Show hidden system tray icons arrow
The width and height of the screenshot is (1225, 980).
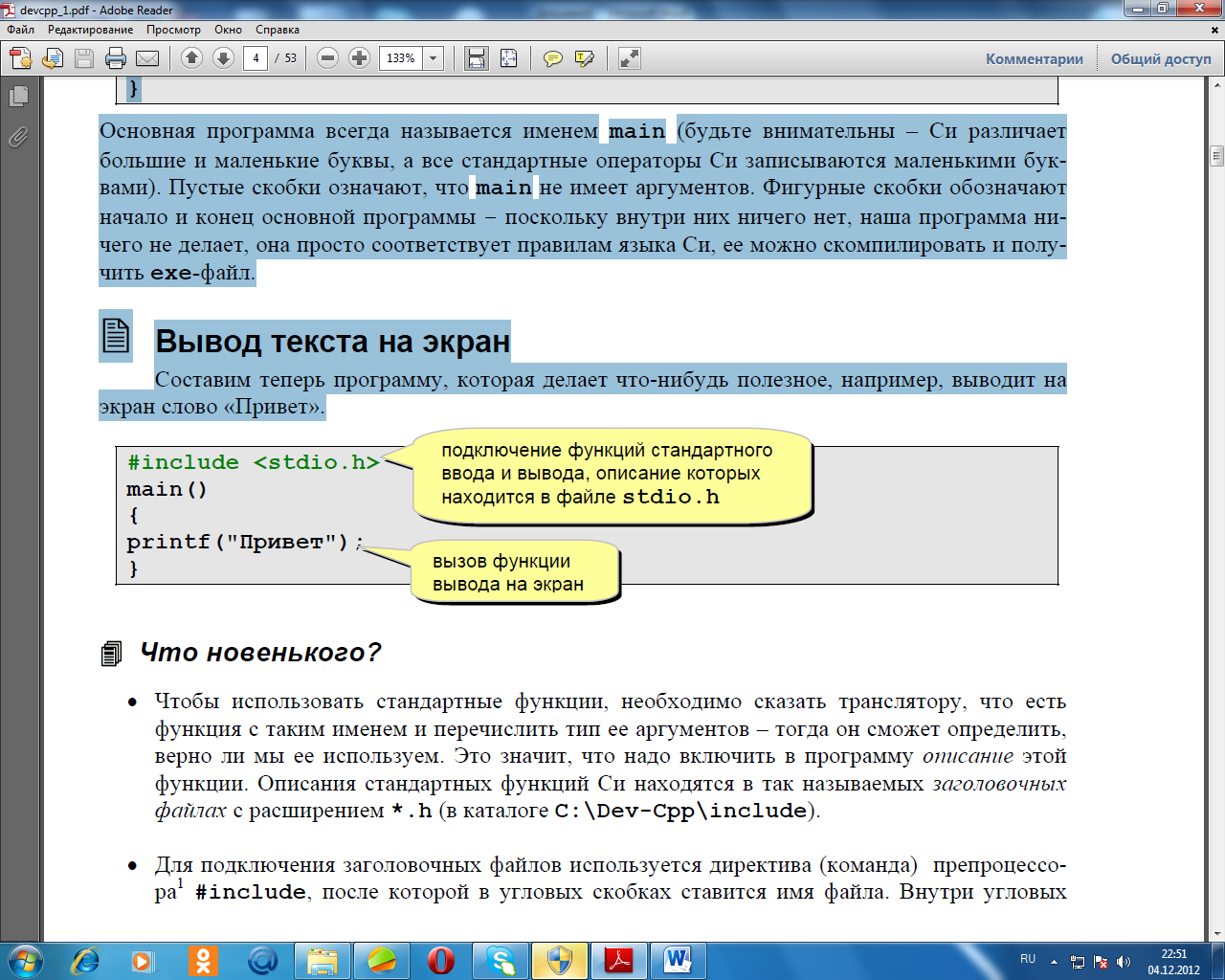[x=1054, y=961]
